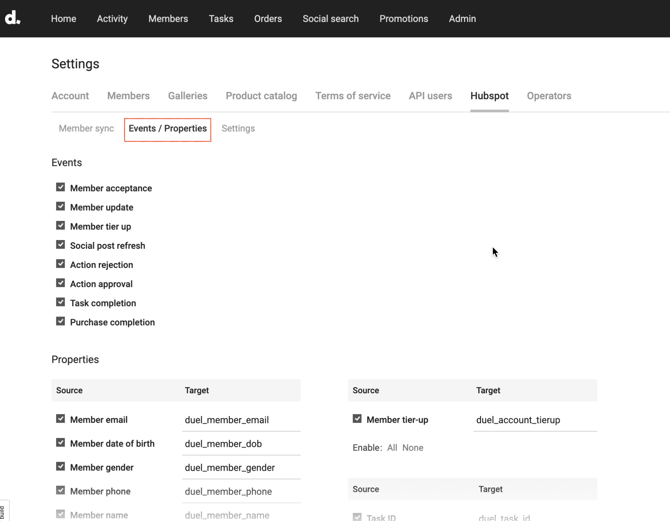
Task: Toggle the Member date of birth checkbox
Action: click(x=61, y=443)
